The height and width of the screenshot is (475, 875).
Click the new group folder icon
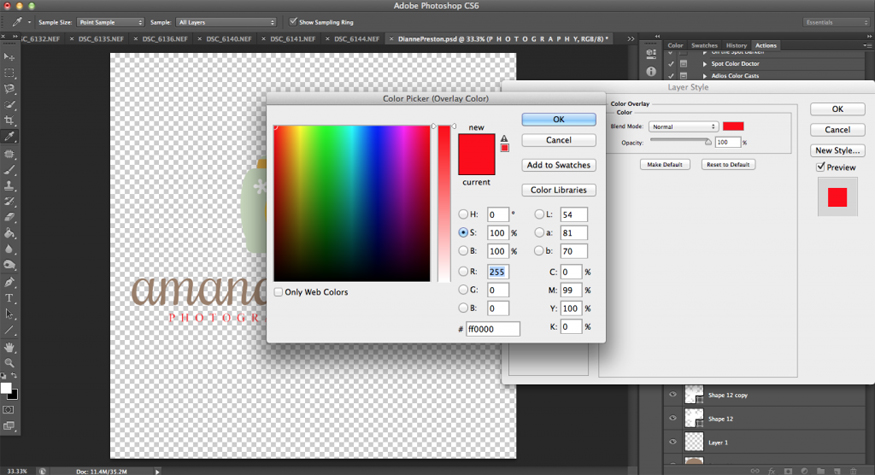click(x=820, y=471)
